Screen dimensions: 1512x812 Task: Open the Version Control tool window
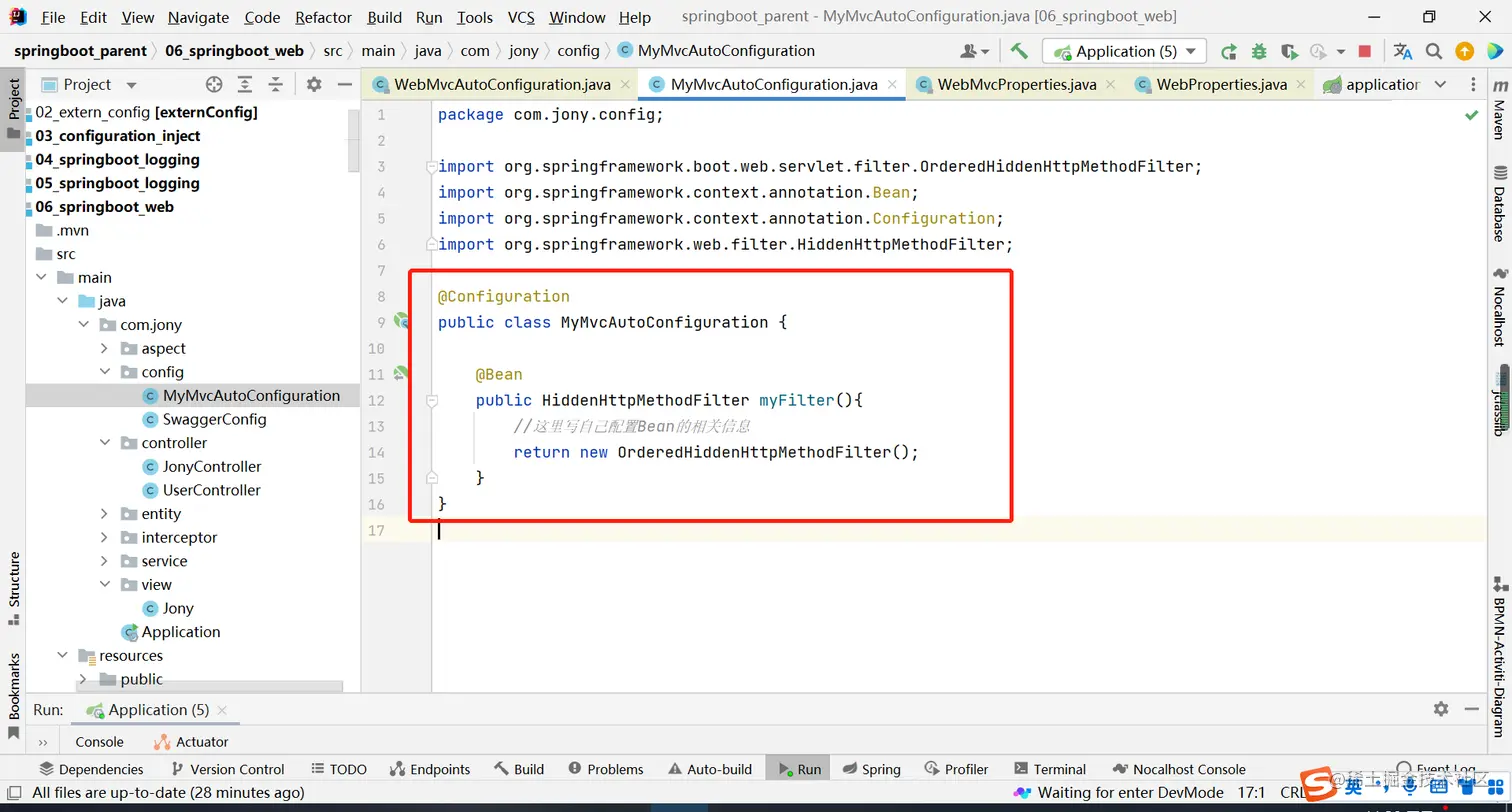(227, 769)
